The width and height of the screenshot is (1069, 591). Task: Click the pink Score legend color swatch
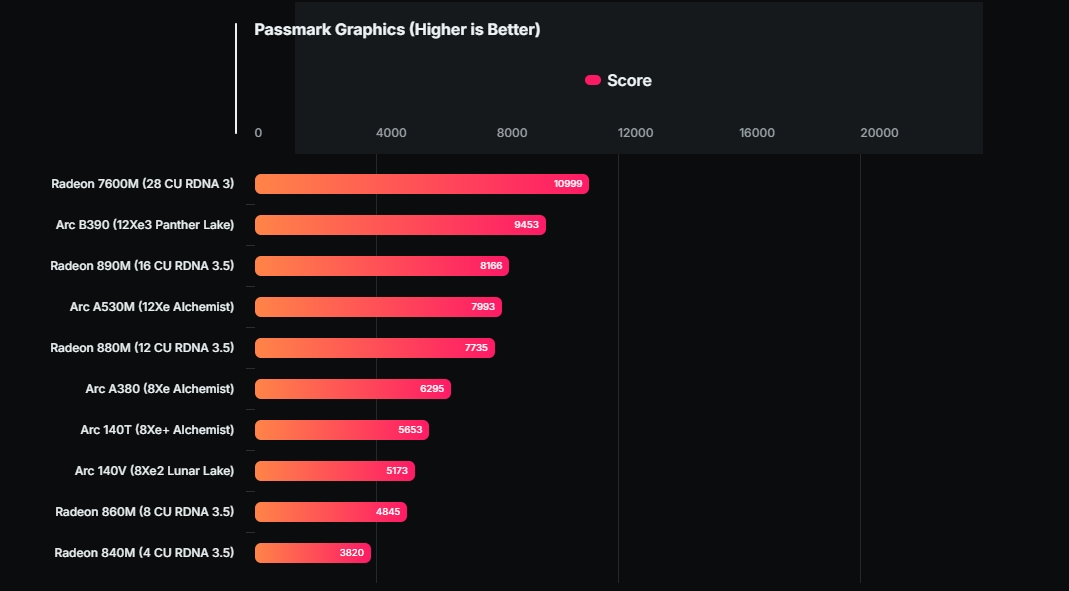pyautogui.click(x=593, y=81)
